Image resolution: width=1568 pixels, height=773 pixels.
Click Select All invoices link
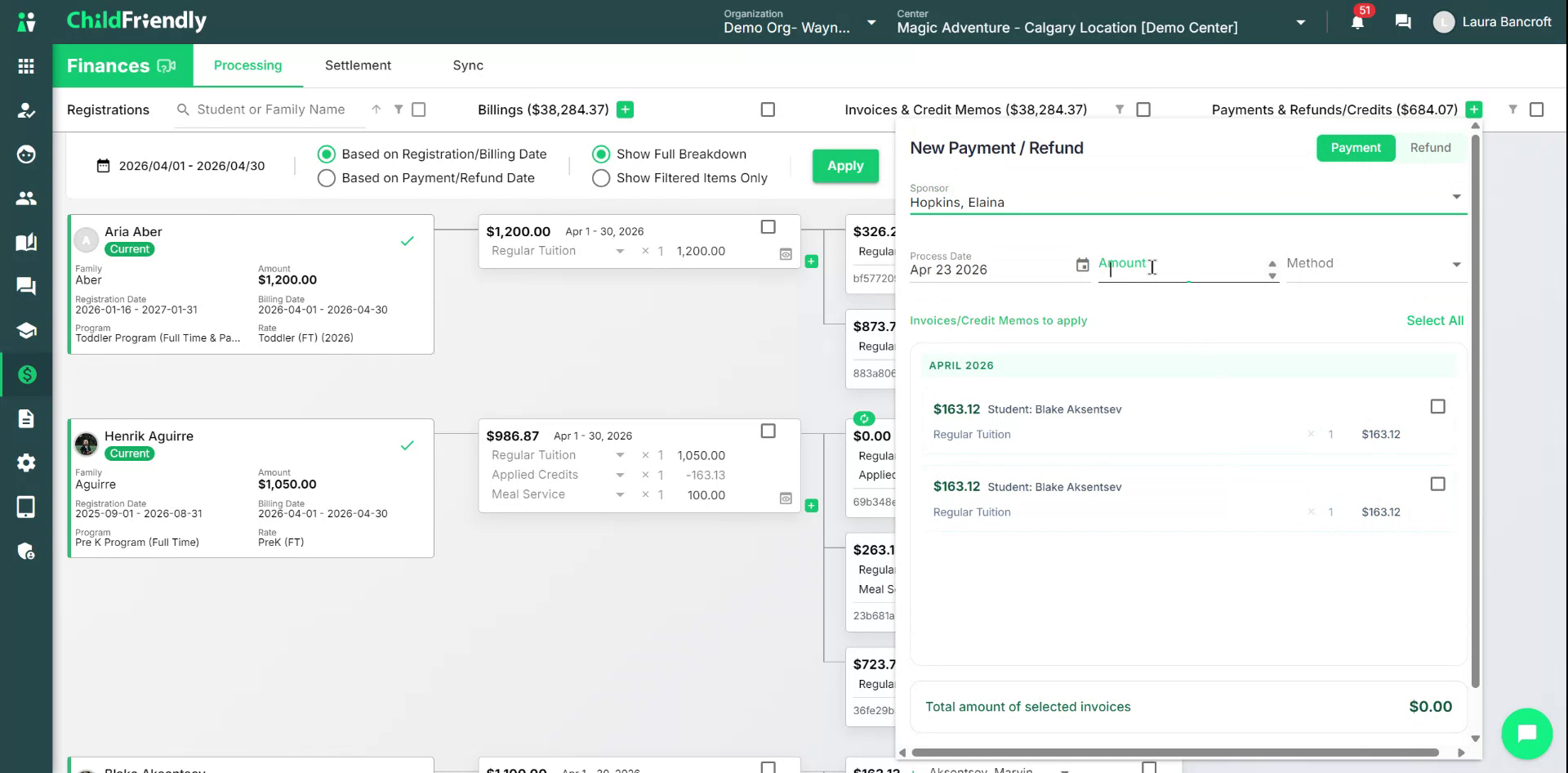click(x=1435, y=321)
